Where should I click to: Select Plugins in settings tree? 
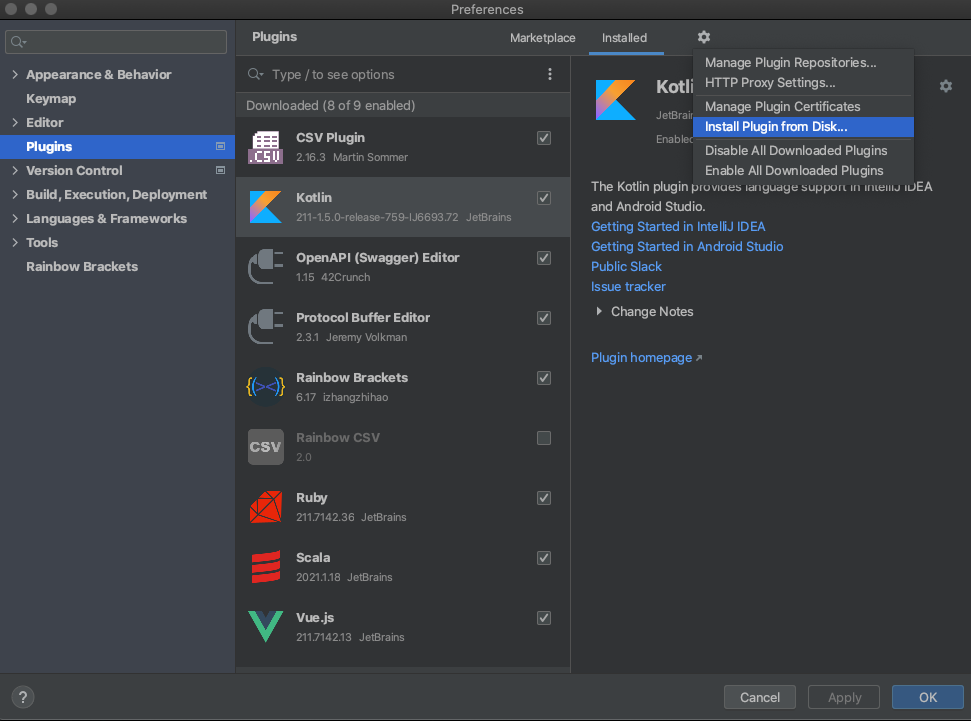point(118,147)
